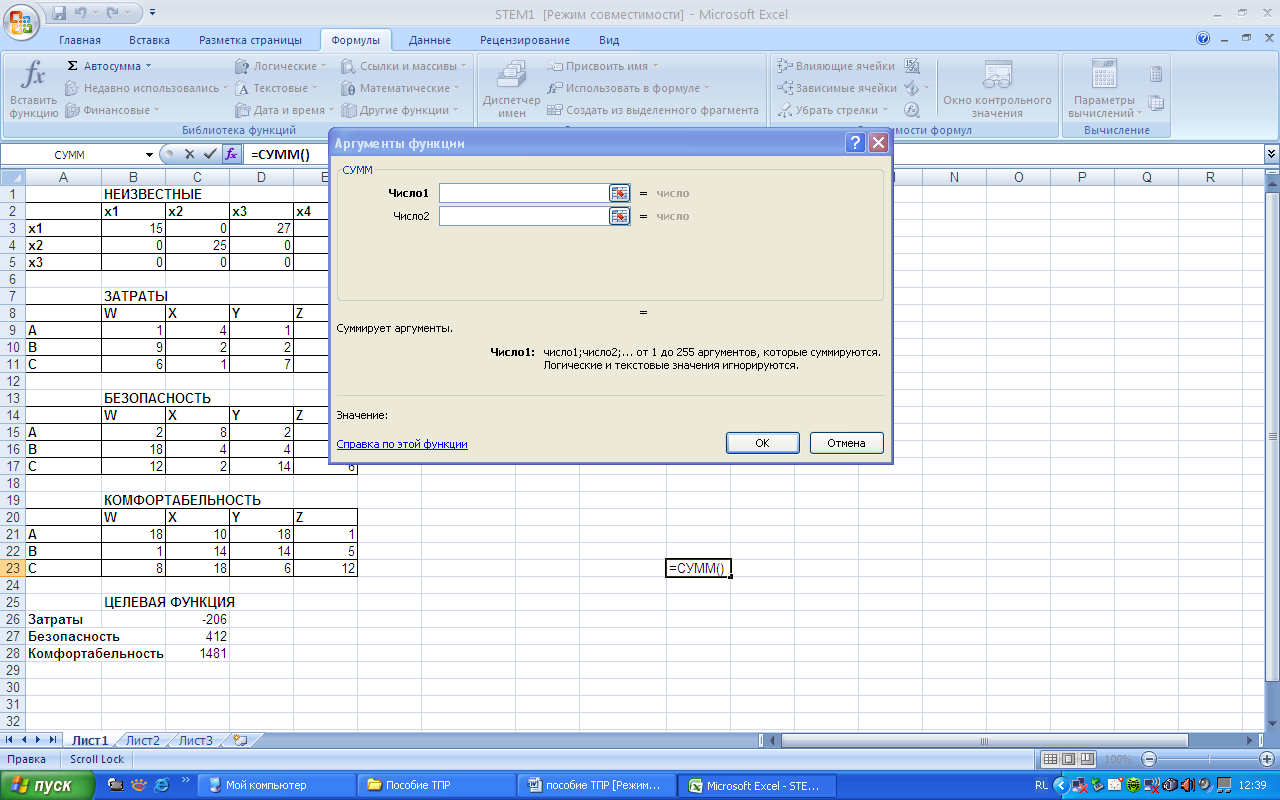Click Убрать стрелки remove arrows
Image resolution: width=1280 pixels, height=800 pixels.
tap(833, 110)
